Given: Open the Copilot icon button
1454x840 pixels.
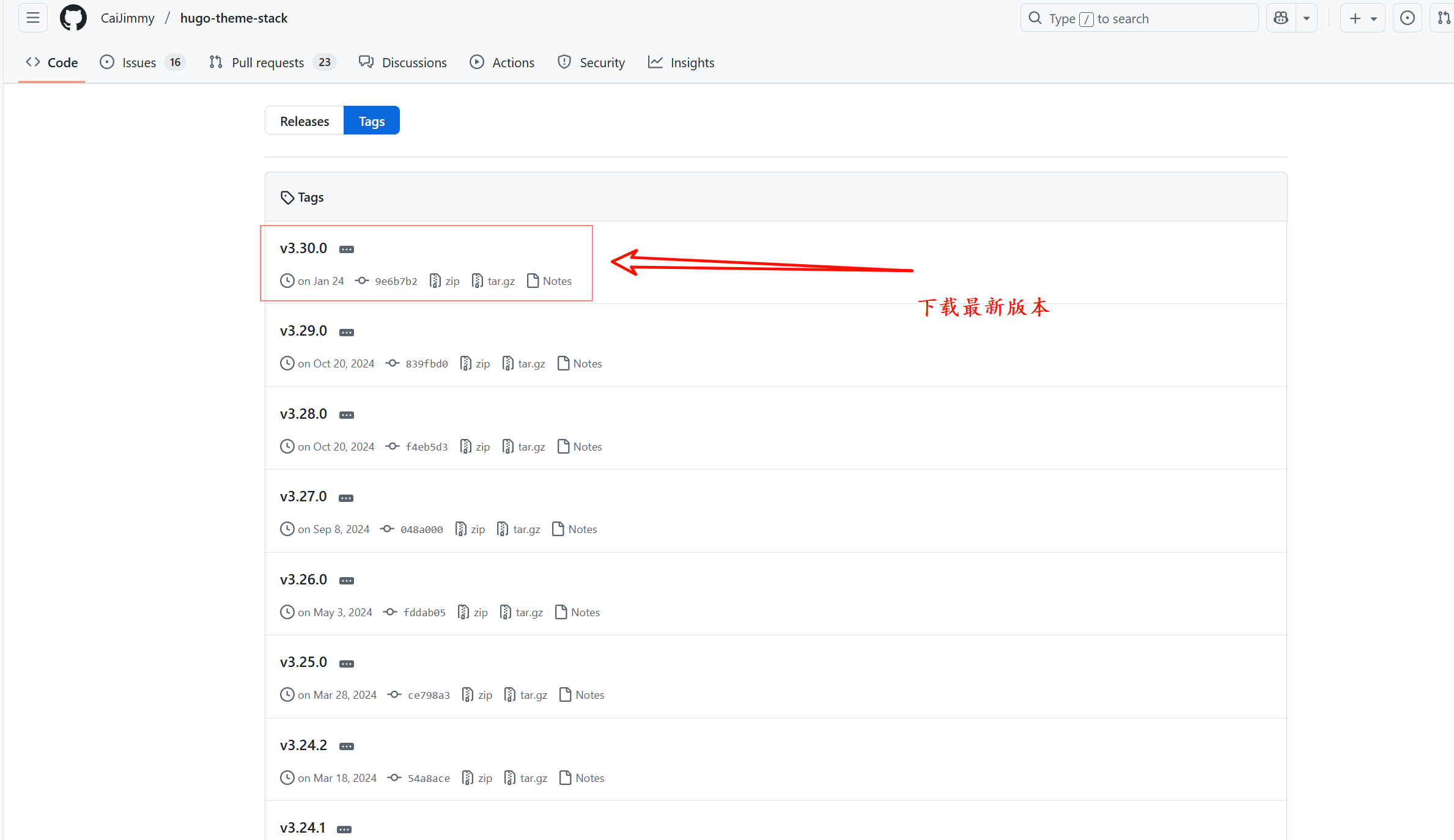Looking at the screenshot, I should [x=1281, y=18].
